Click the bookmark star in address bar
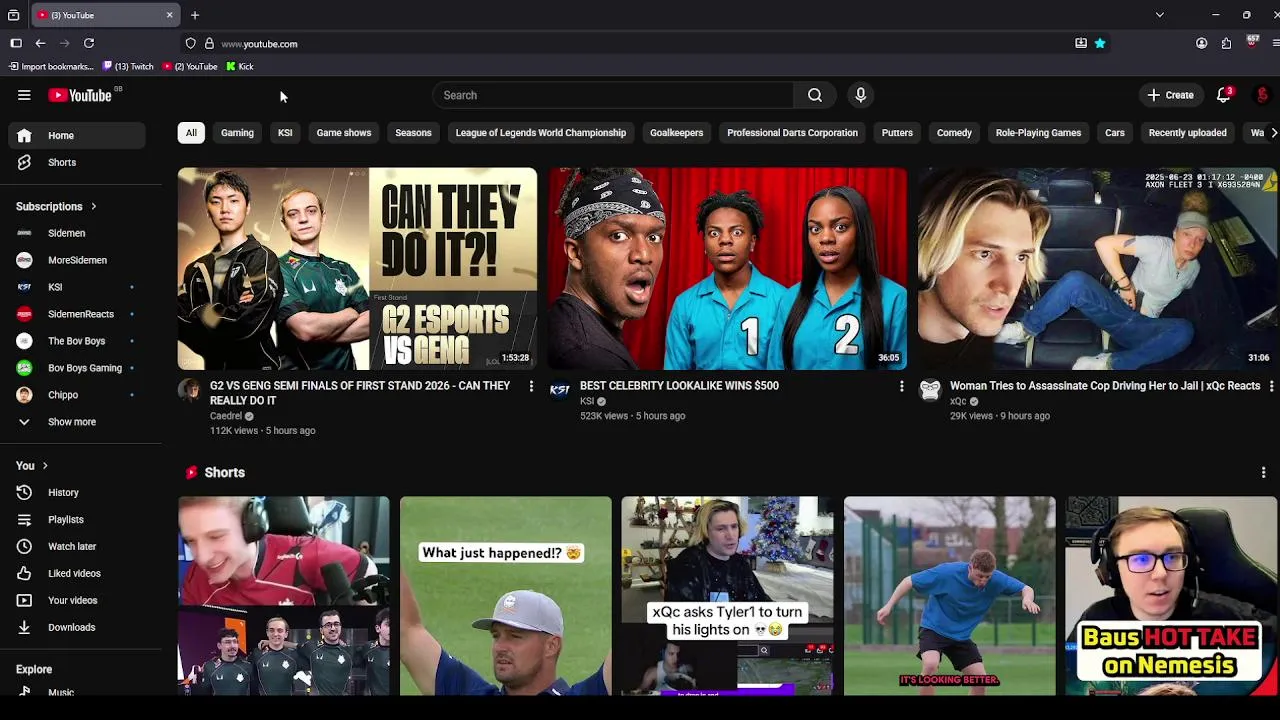 coord(1100,43)
